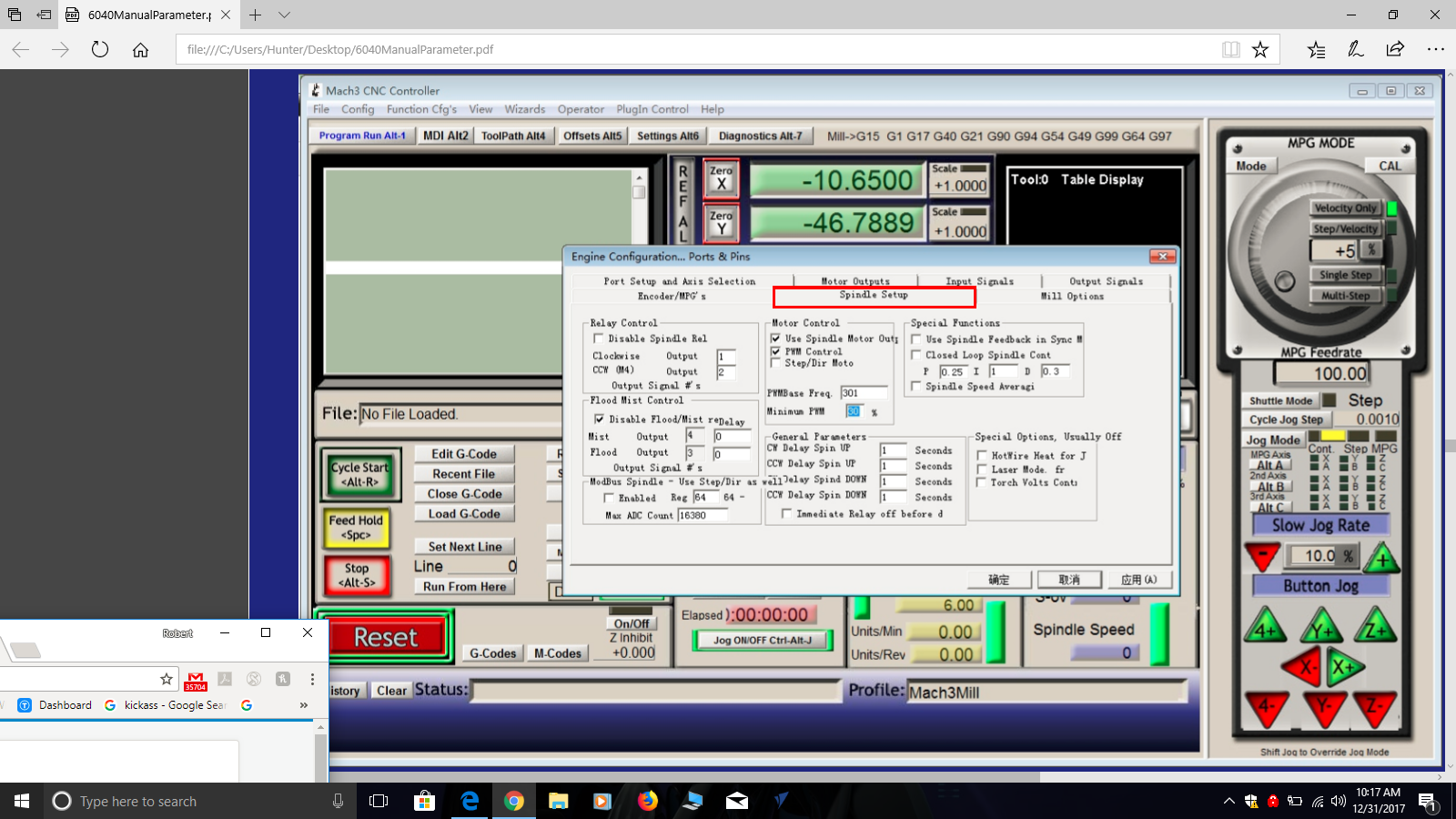The height and width of the screenshot is (819, 1456).
Task: Click red Y- jog arrow
Action: pyautogui.click(x=1323, y=708)
